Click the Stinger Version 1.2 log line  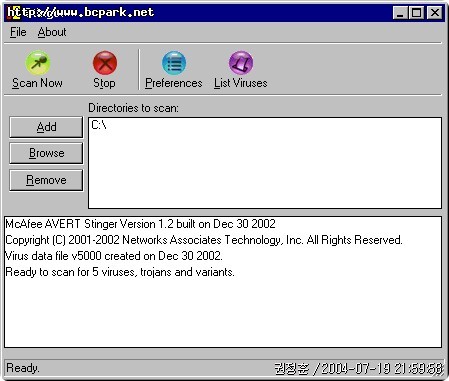[x=140, y=224]
